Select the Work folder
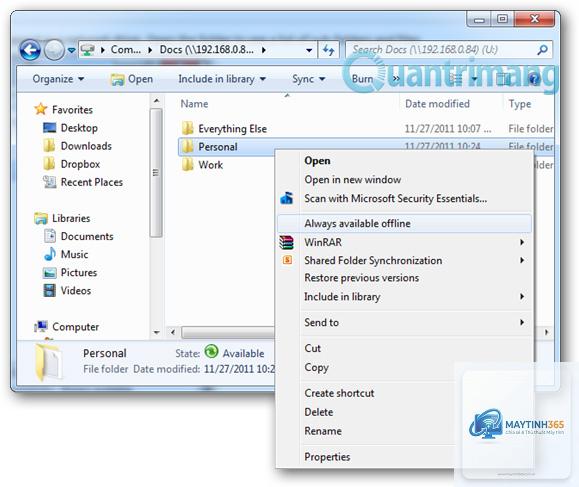579x487 pixels. 210,165
